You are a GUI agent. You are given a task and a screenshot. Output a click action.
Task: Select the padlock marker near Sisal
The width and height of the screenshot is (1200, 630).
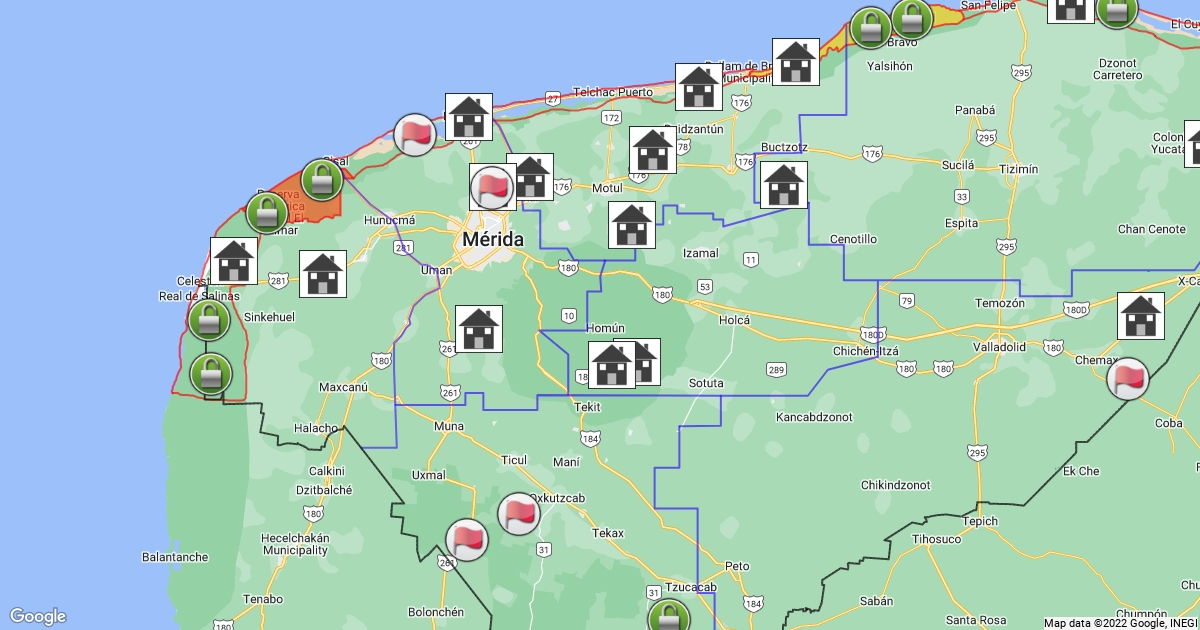click(x=322, y=180)
